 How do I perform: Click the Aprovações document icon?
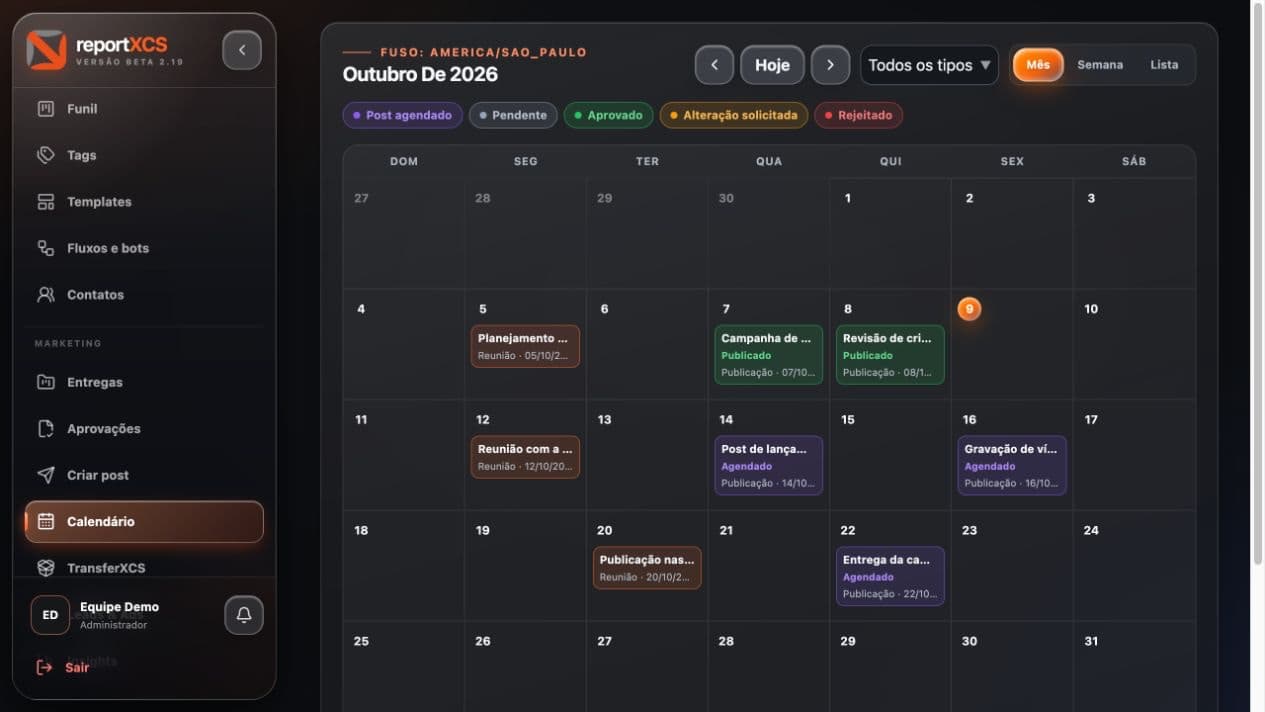coord(45,429)
